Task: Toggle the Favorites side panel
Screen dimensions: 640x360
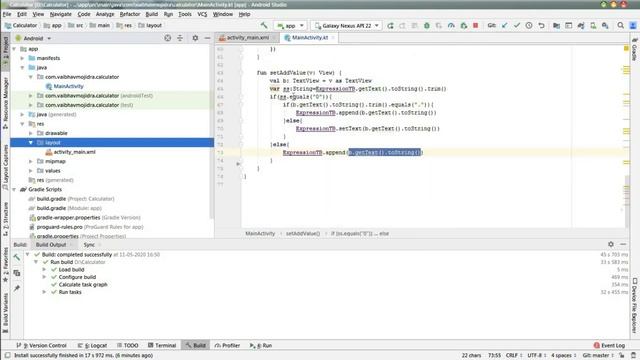Action: (x=5, y=264)
